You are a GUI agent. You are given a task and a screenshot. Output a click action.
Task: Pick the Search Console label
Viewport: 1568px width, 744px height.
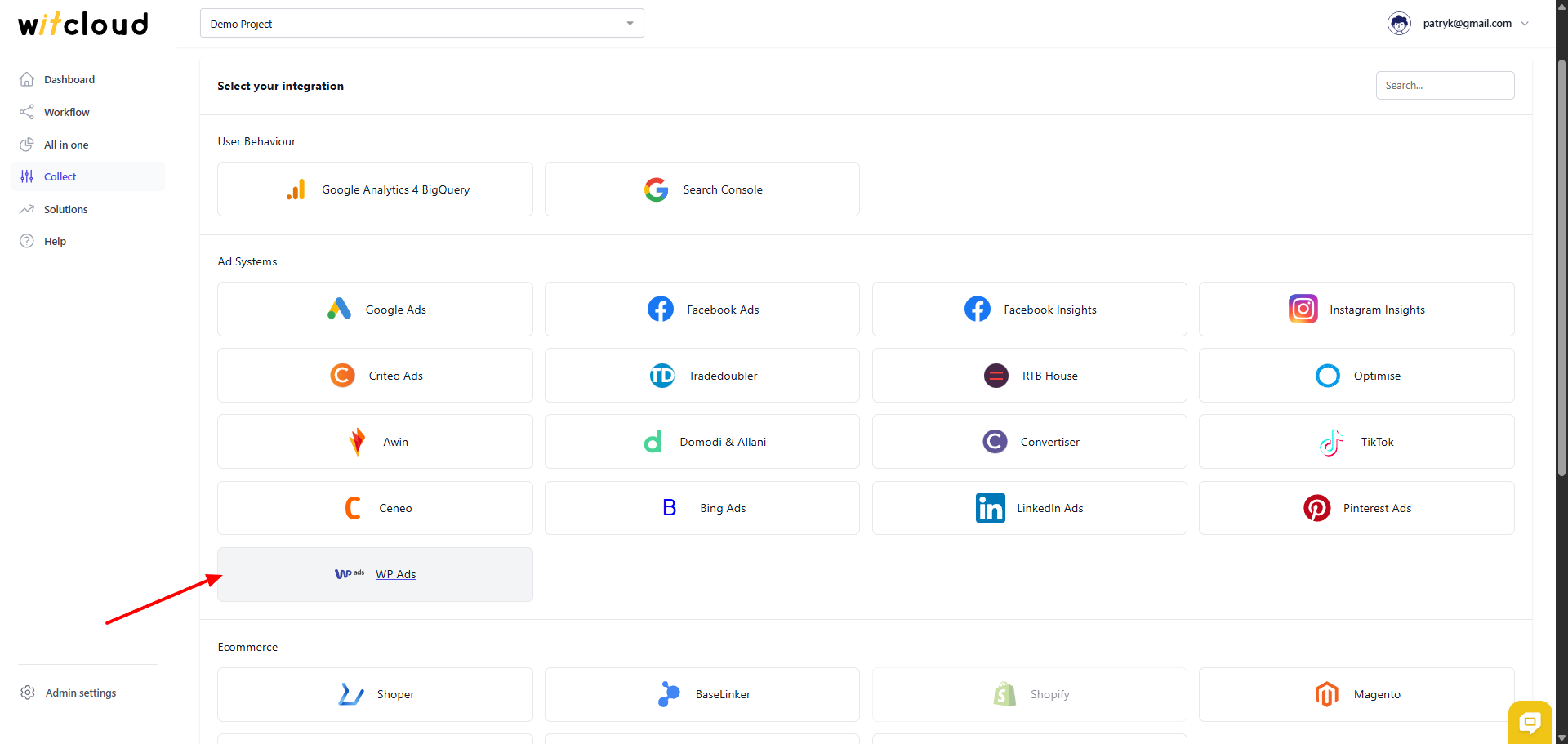tap(723, 189)
